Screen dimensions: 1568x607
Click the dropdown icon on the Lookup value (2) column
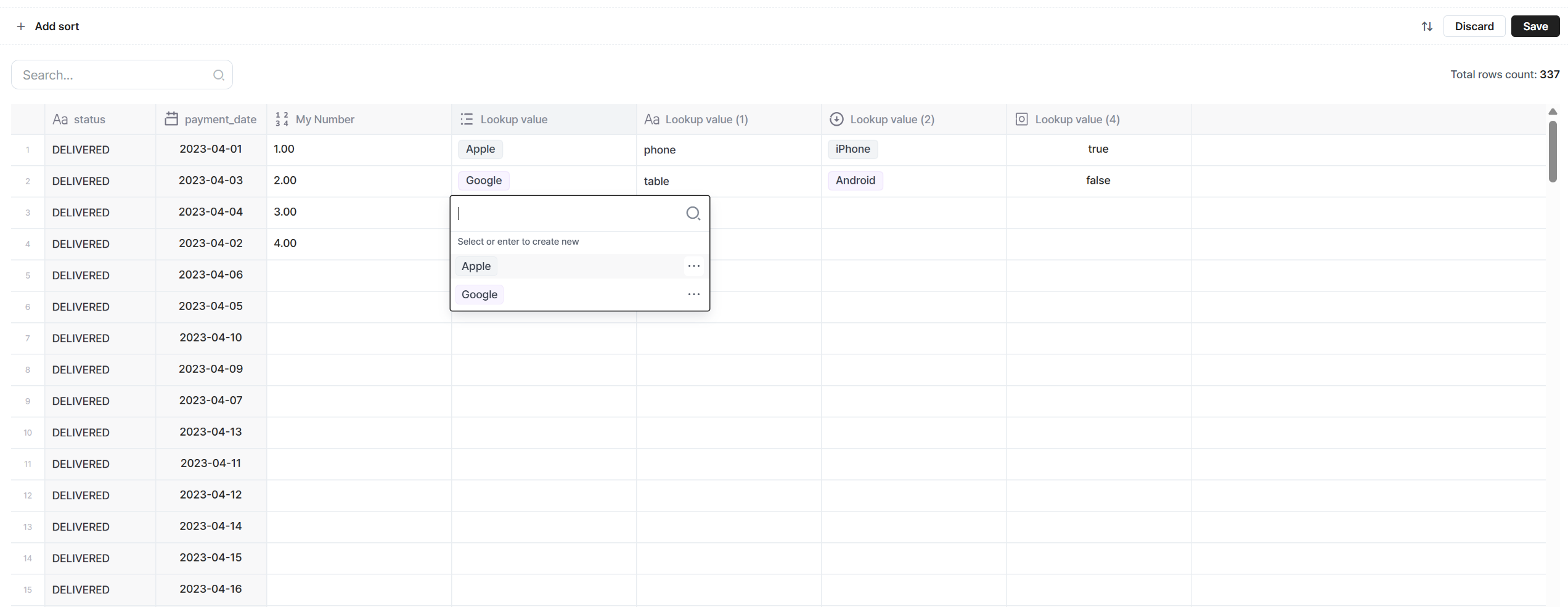[836, 119]
